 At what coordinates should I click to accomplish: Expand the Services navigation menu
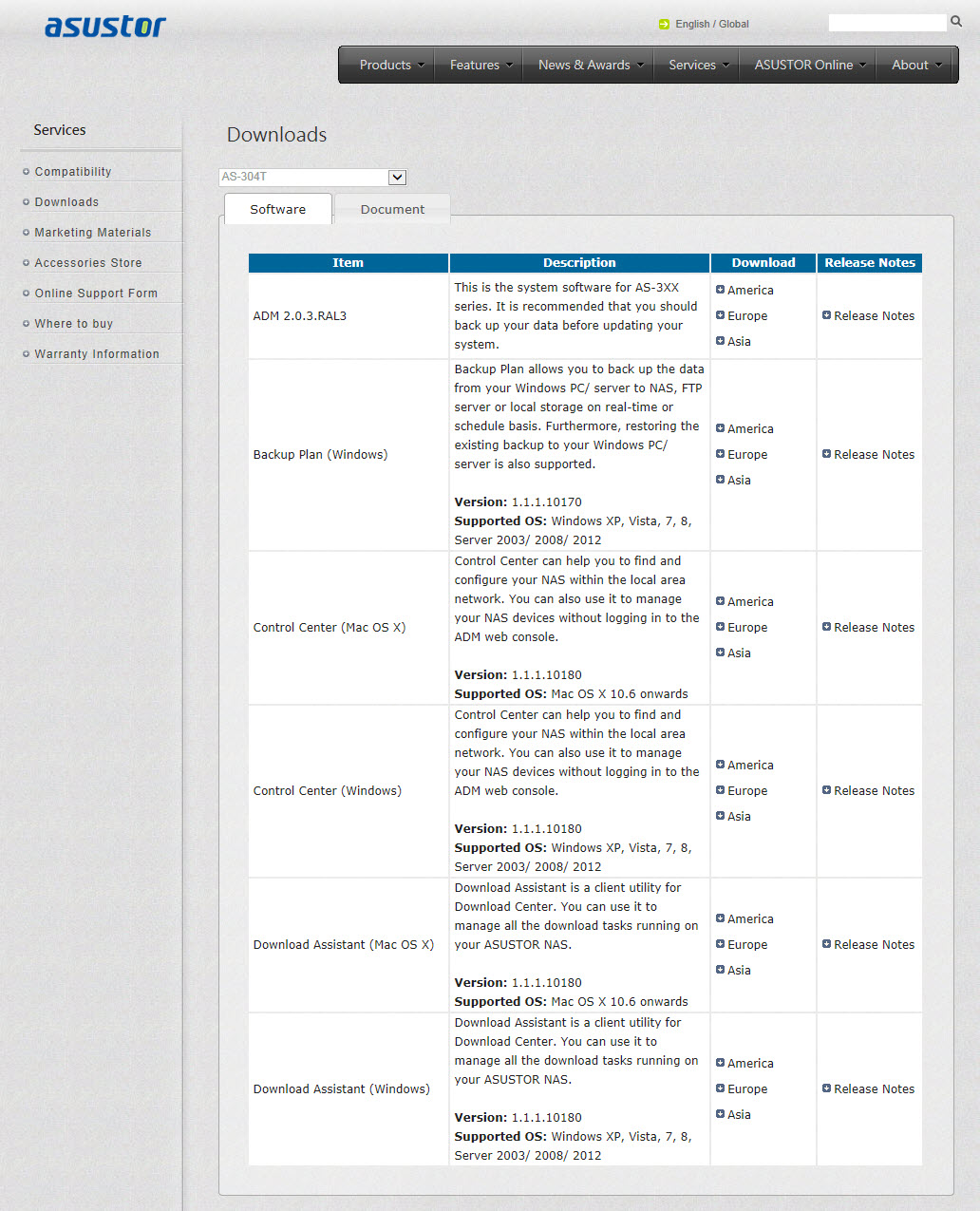click(698, 65)
